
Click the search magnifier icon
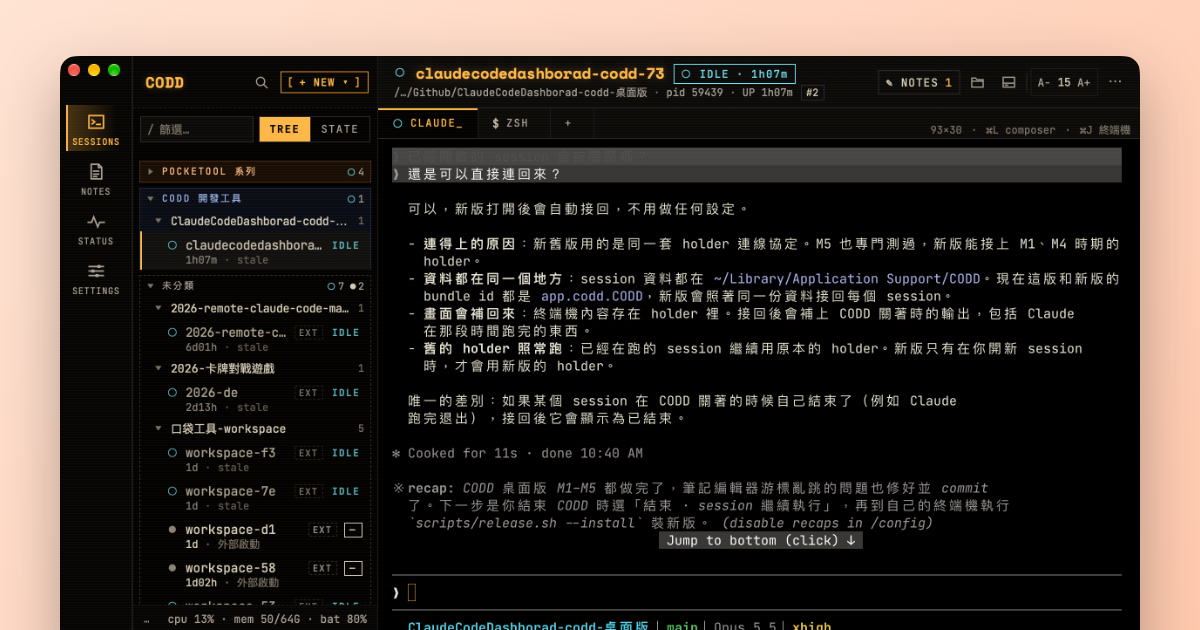pyautogui.click(x=261, y=83)
